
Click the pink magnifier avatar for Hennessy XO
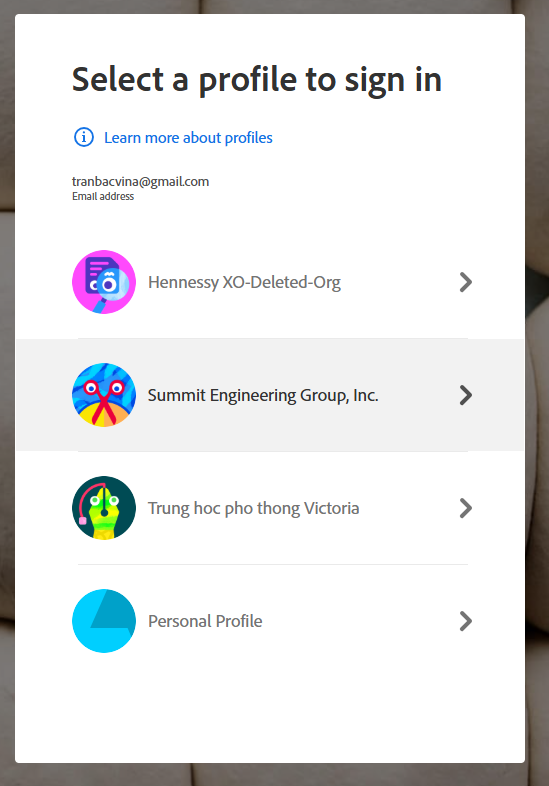[104, 282]
